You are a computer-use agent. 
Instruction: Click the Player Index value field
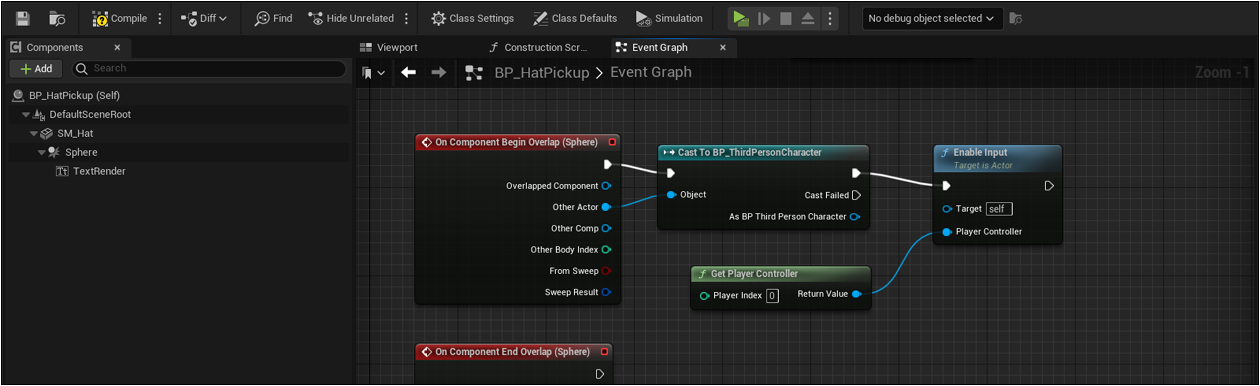[x=772, y=295]
